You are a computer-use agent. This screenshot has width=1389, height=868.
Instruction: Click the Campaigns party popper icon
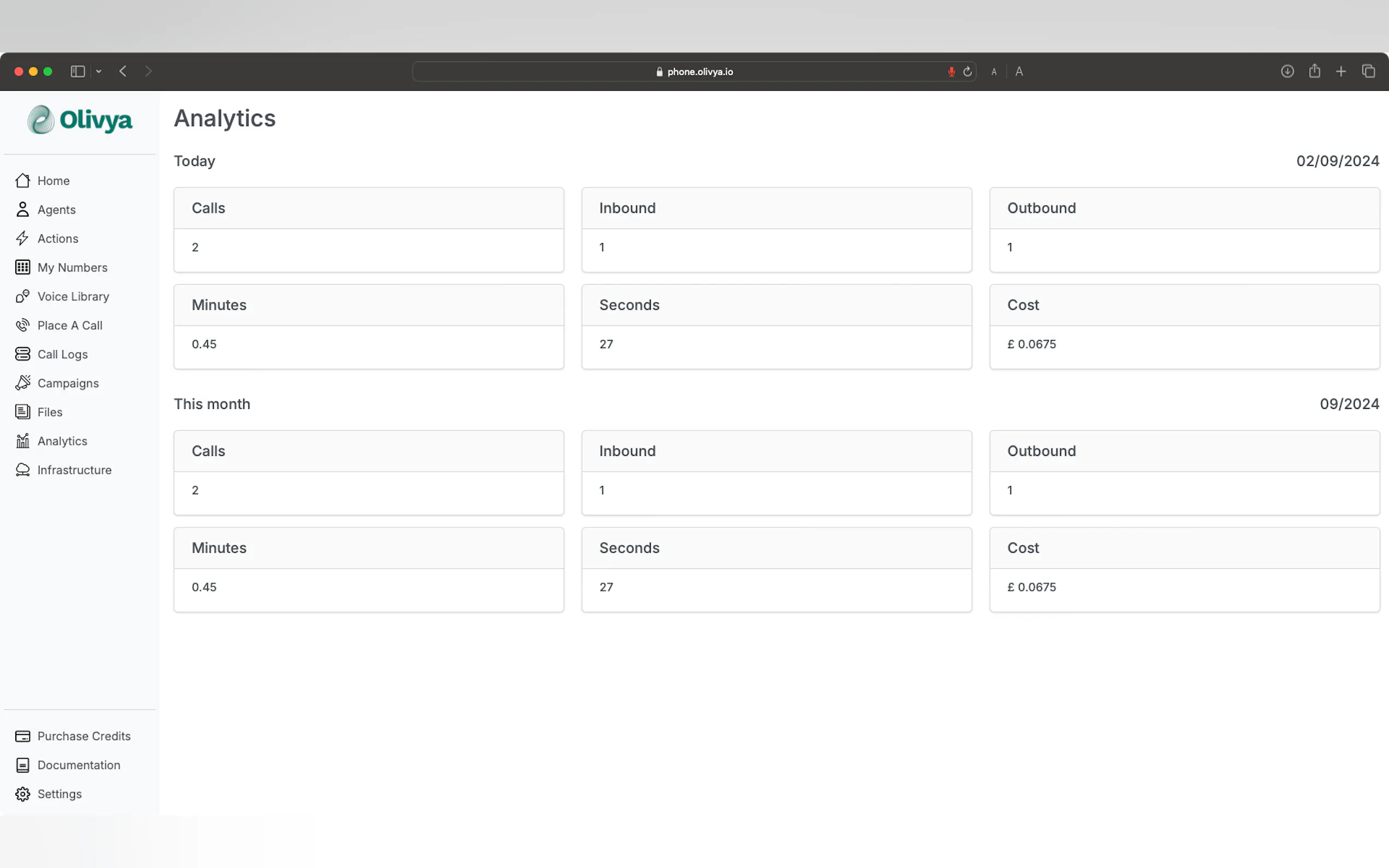pos(22,383)
